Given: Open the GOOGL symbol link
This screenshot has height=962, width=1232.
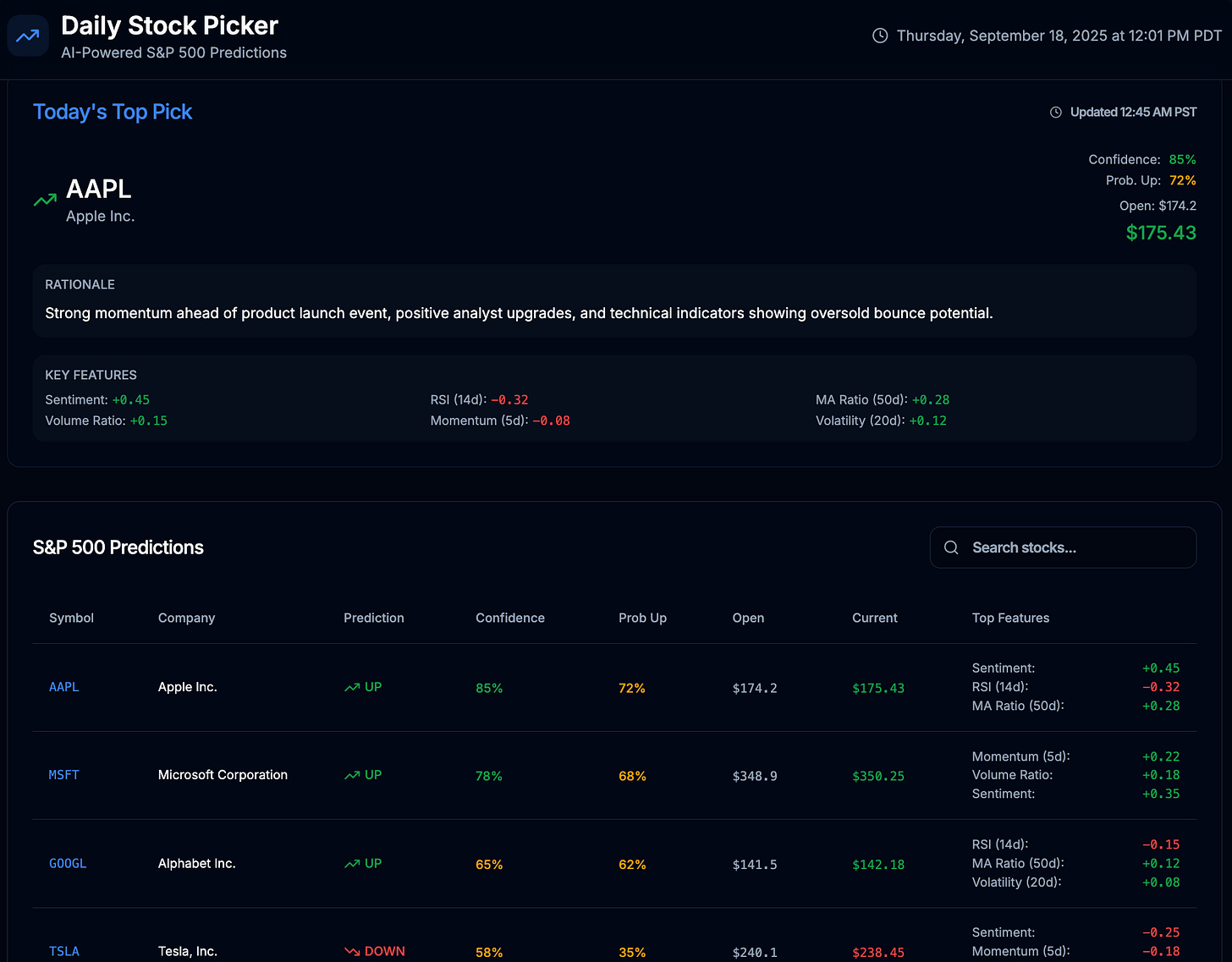Looking at the screenshot, I should [68, 864].
